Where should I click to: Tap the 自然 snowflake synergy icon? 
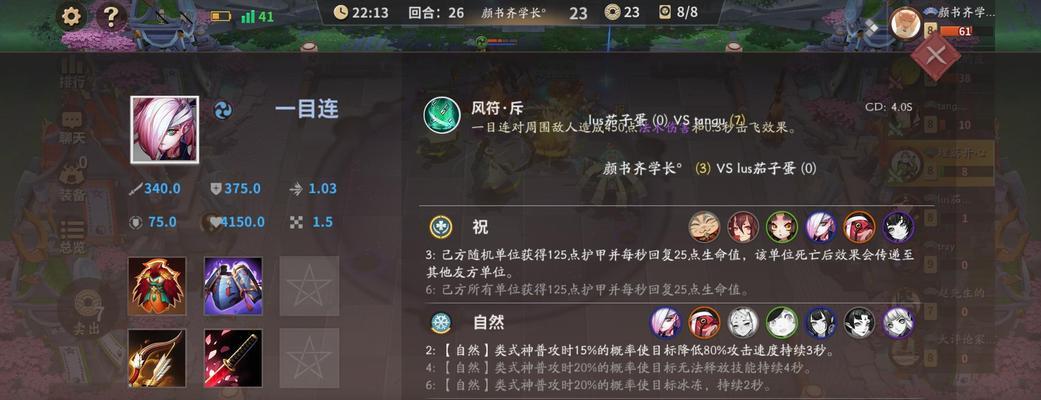click(x=441, y=323)
